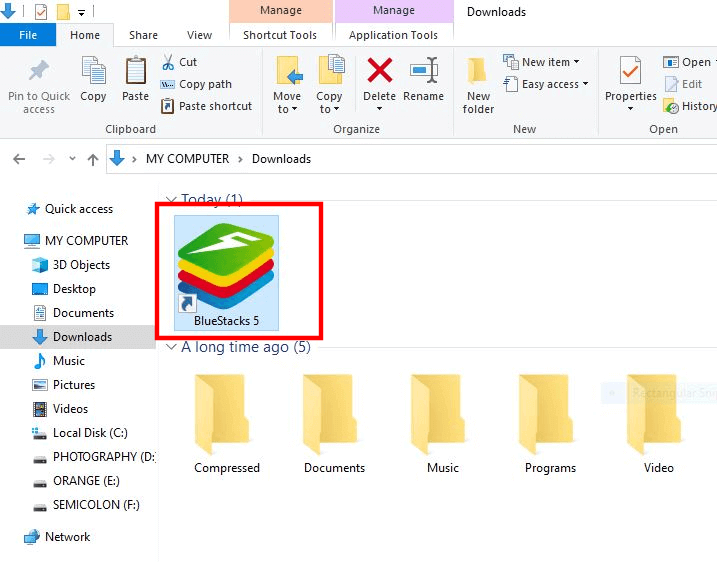Select the Video folder
This screenshot has height=562, width=717.
click(658, 424)
